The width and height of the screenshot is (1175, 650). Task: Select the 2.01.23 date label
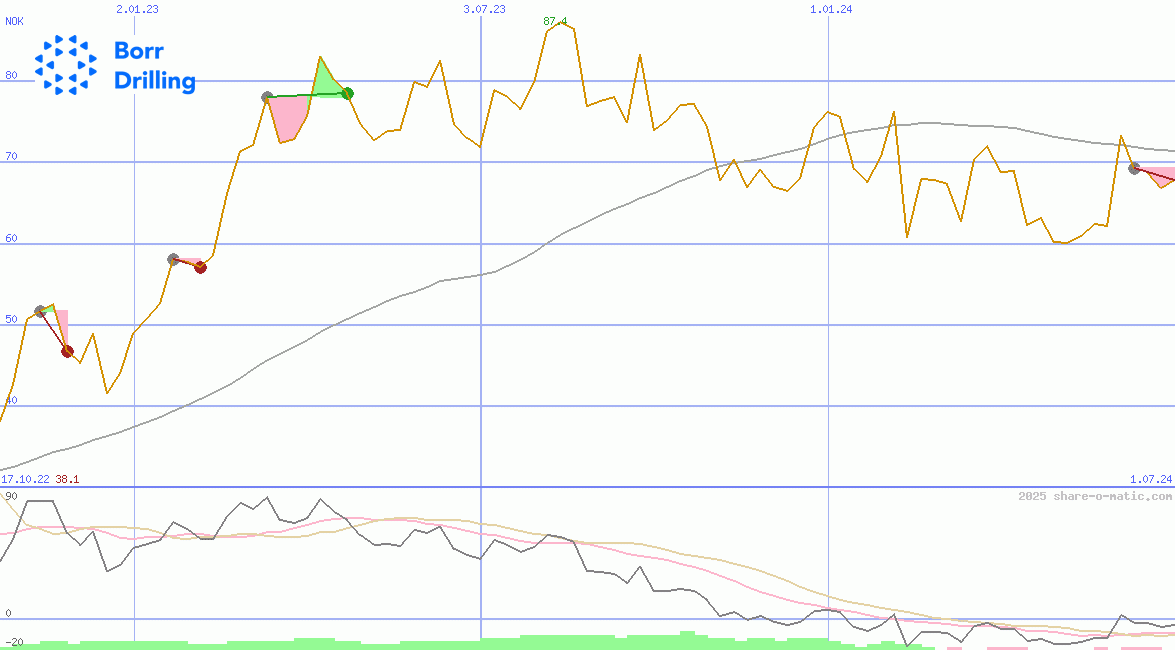[x=137, y=9]
